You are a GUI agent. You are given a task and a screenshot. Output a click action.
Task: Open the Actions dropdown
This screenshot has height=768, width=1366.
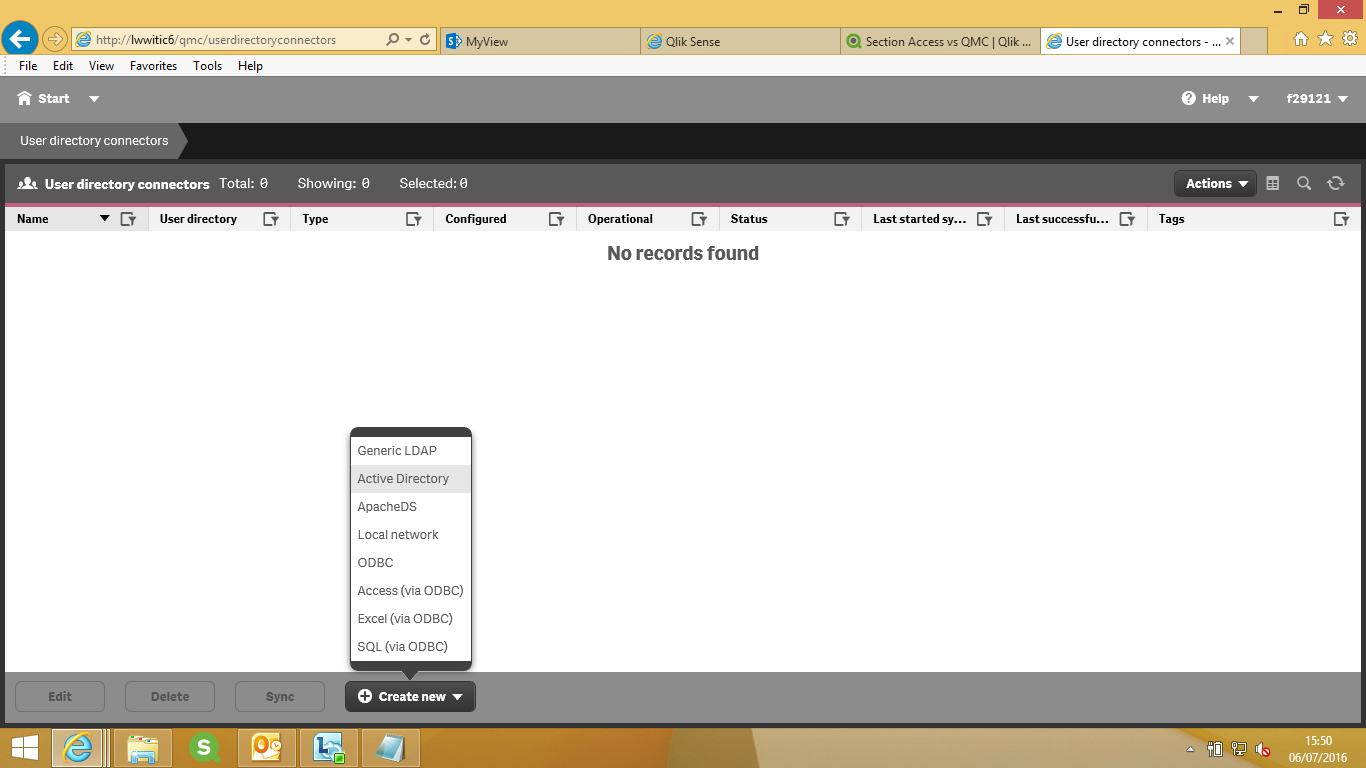[1215, 183]
